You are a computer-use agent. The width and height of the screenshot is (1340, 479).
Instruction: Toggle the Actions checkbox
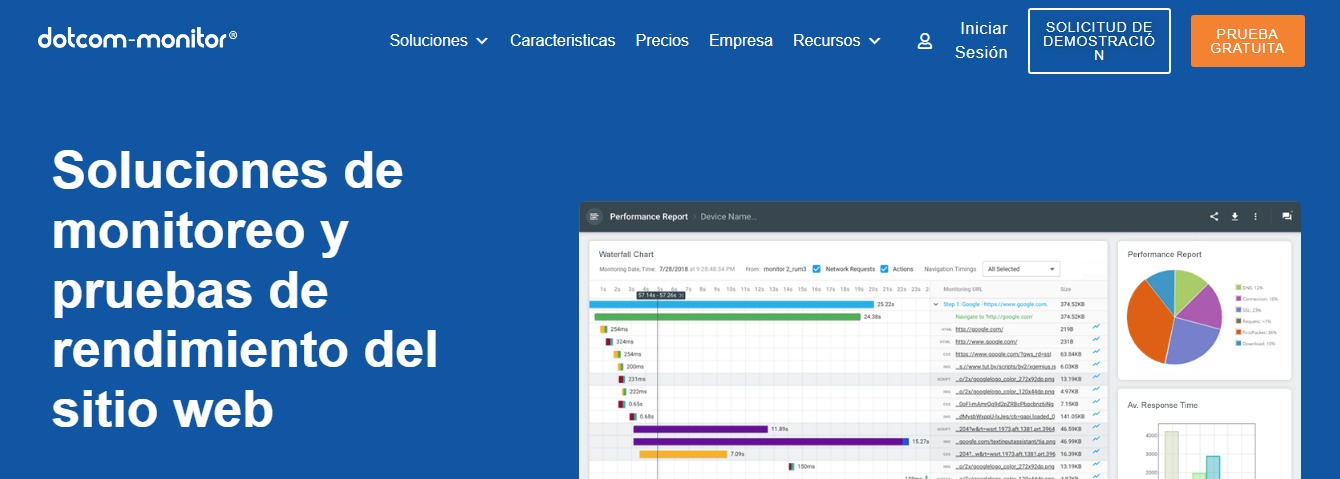[884, 269]
